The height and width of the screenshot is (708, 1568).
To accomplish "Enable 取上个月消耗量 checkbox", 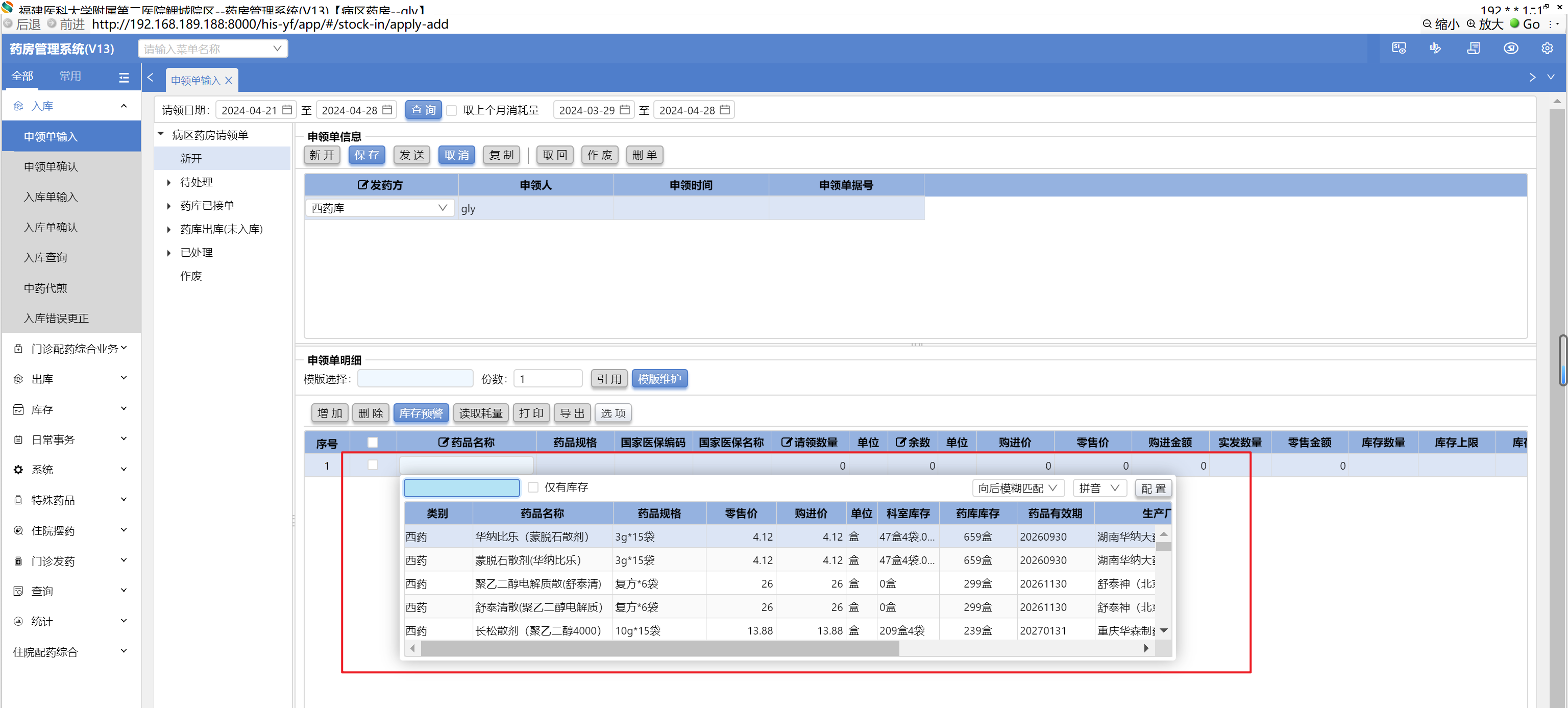I will pyautogui.click(x=452, y=110).
